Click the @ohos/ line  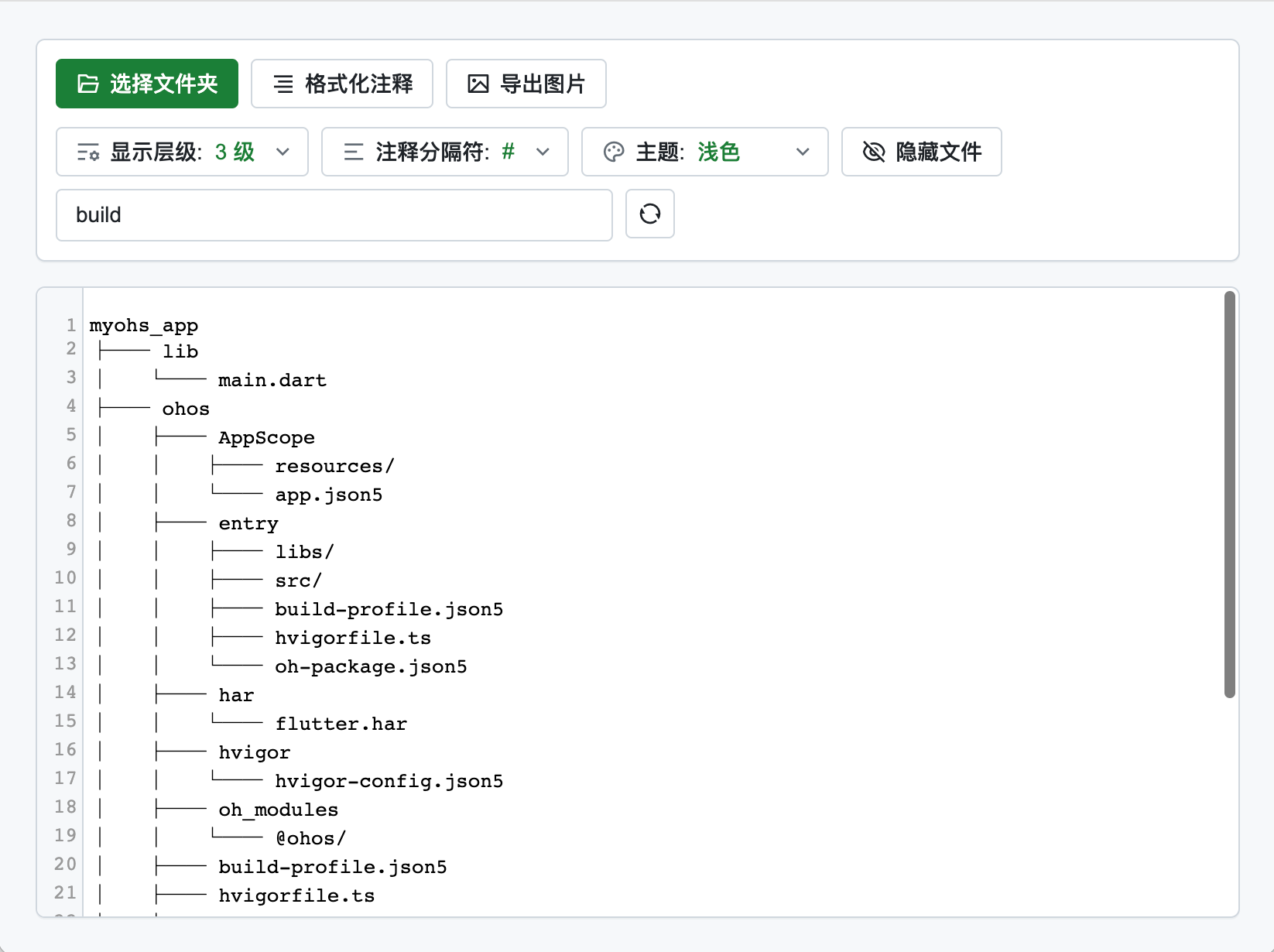coord(311,839)
